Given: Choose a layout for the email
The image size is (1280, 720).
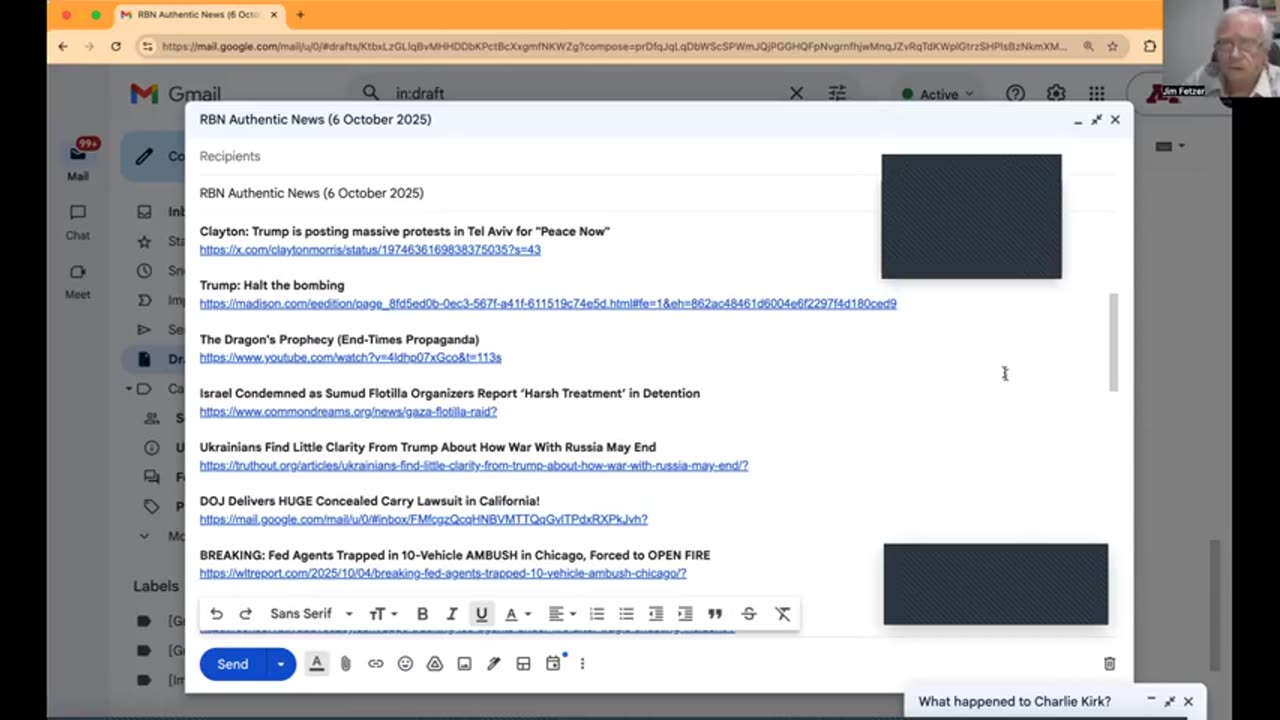Looking at the screenshot, I should point(523,664).
